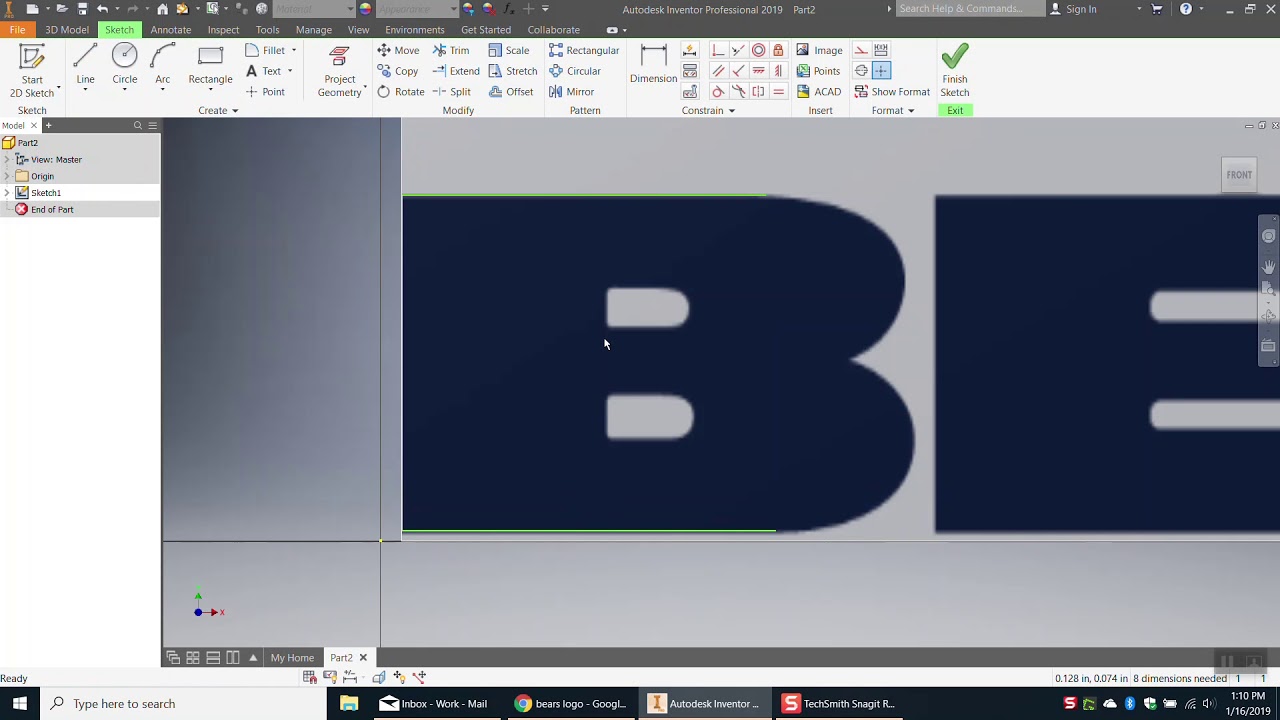Switch to the Inspect tab

tap(223, 29)
